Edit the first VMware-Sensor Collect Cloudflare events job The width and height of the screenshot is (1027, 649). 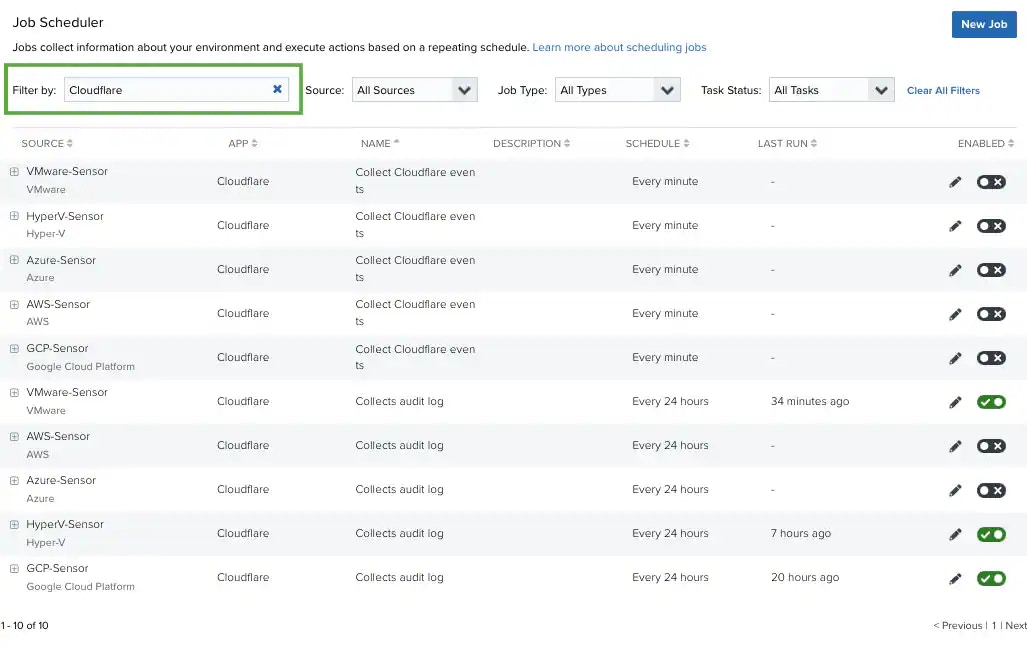(955, 182)
